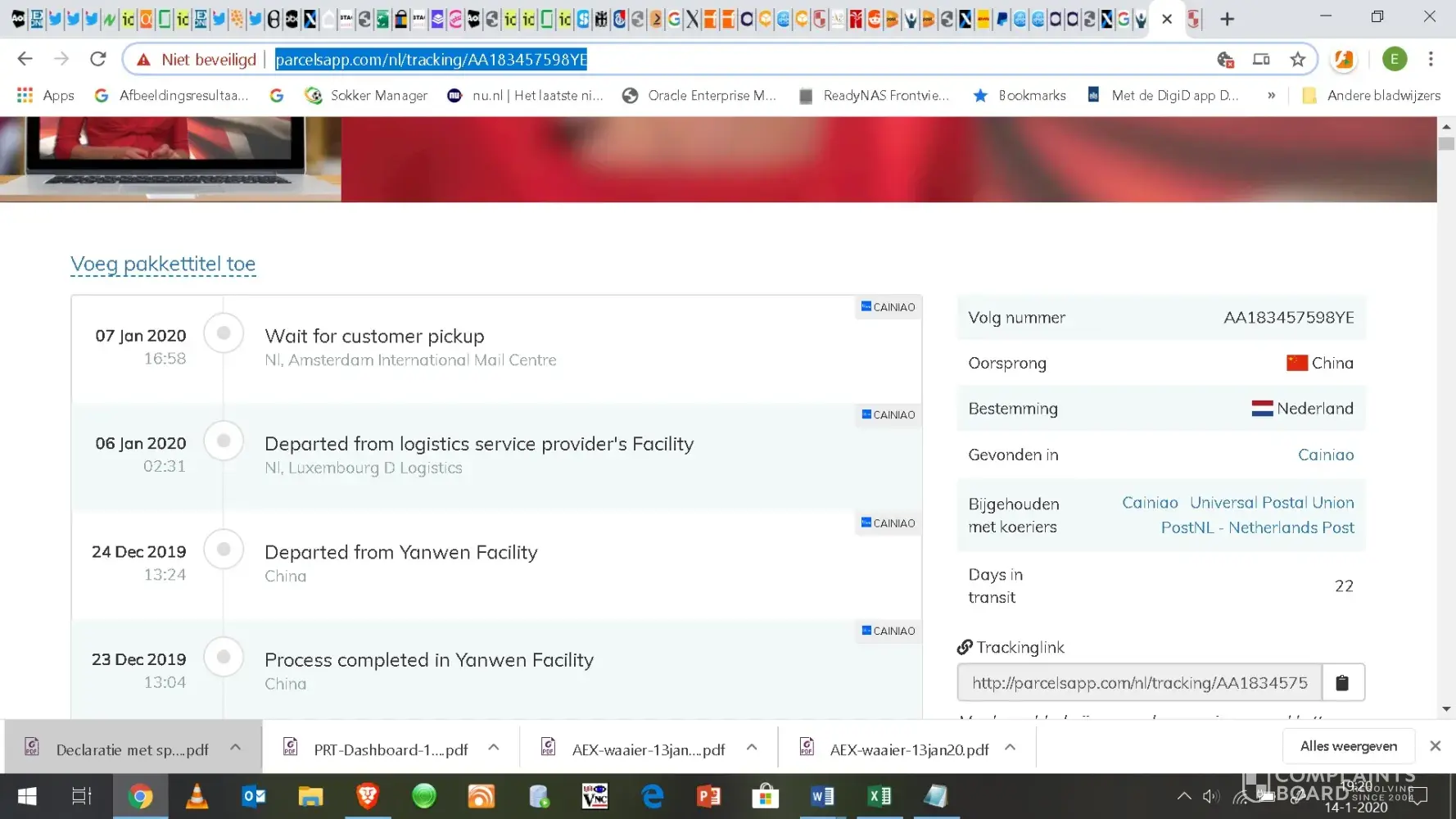Open Microsoft Store from the taskbar

(766, 796)
